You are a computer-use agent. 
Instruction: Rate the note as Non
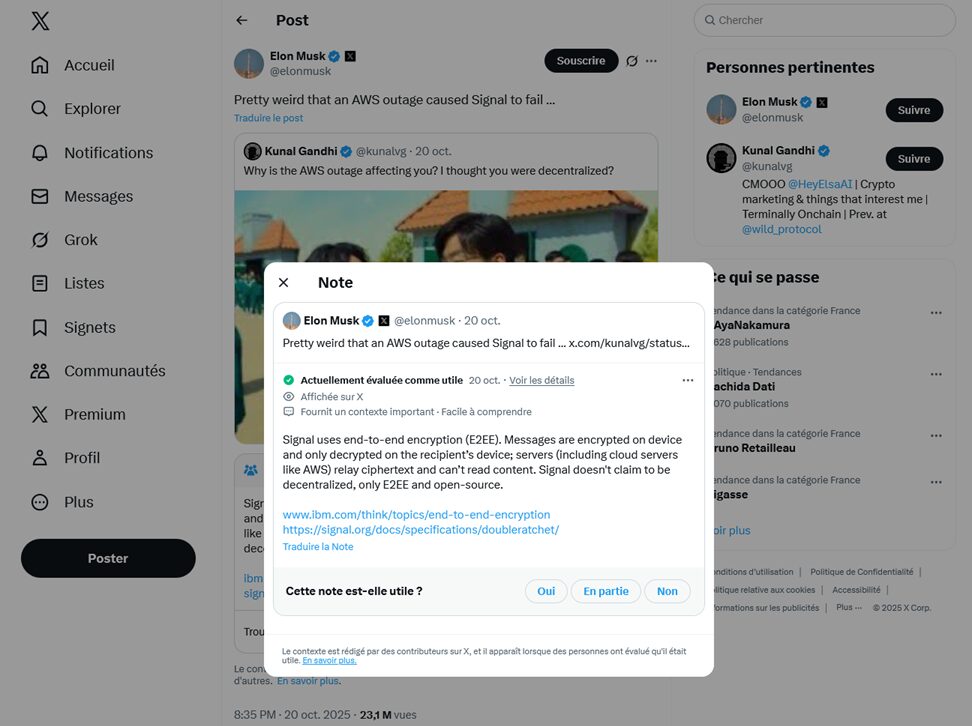667,591
